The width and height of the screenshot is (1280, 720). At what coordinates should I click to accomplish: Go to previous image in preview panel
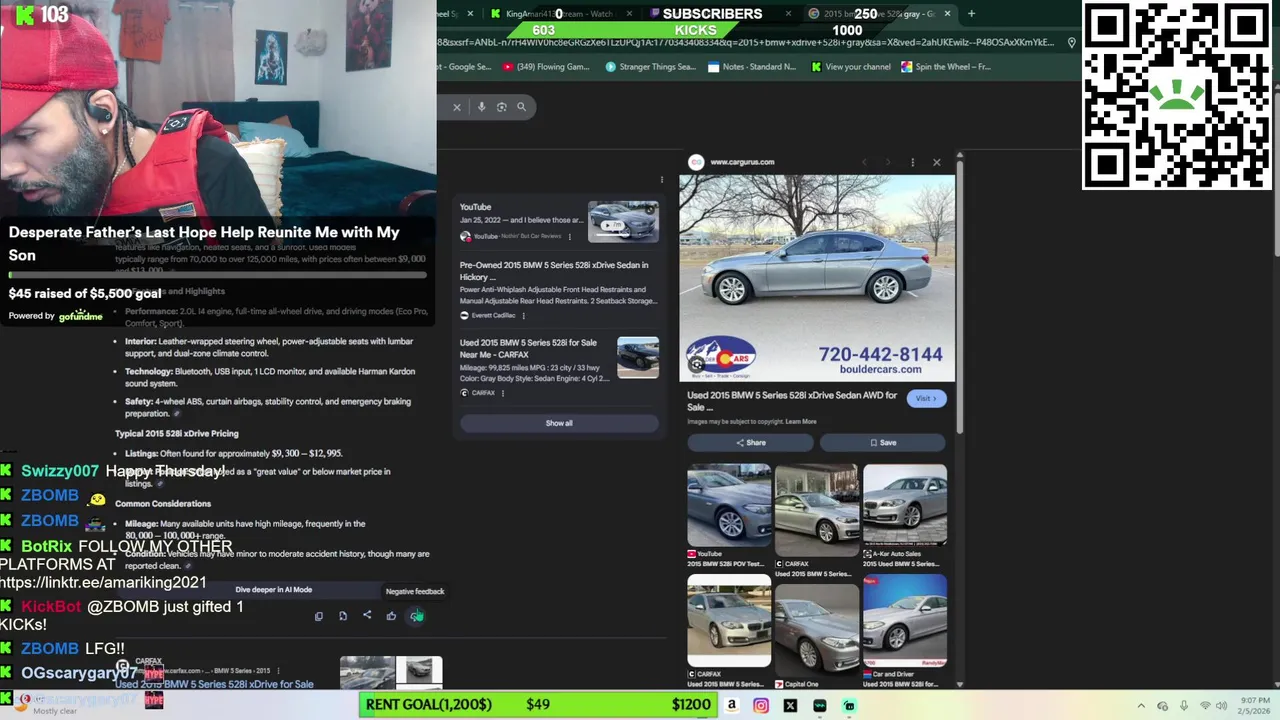pyautogui.click(x=864, y=162)
